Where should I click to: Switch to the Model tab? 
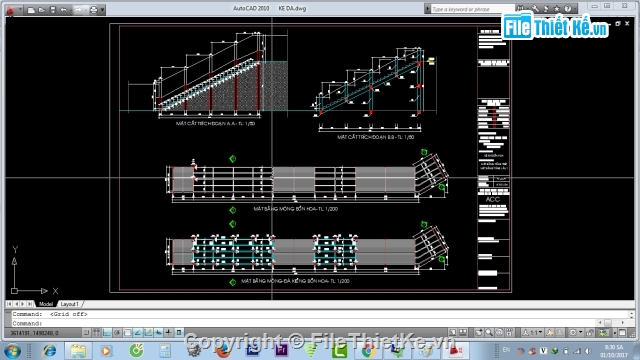(x=46, y=304)
